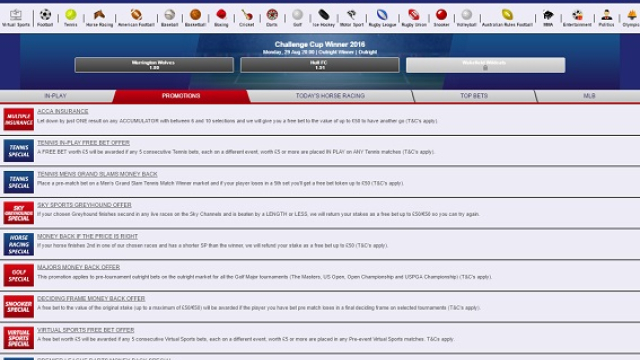
Task: Switch to the Top Bets tab
Action: click(x=474, y=96)
